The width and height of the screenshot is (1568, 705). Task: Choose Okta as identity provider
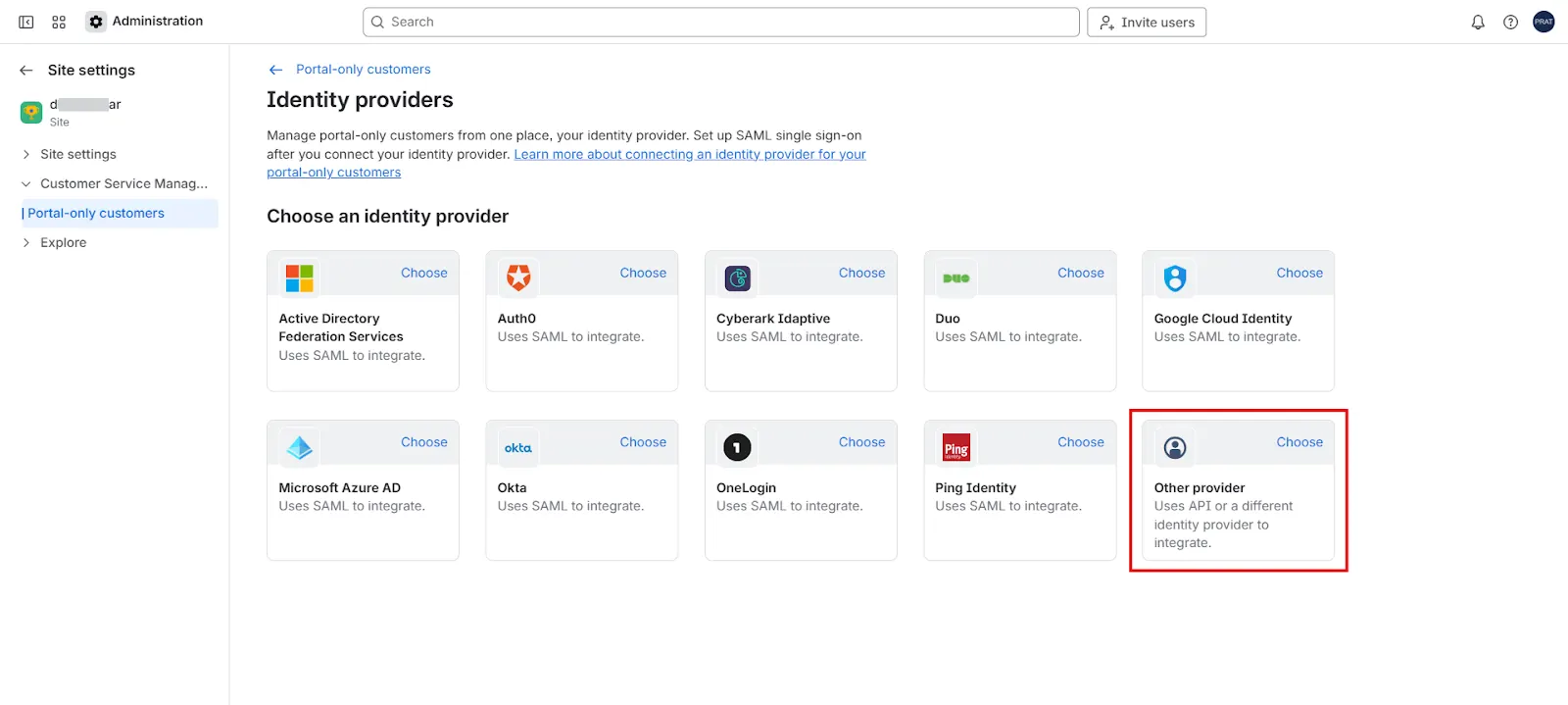point(643,443)
